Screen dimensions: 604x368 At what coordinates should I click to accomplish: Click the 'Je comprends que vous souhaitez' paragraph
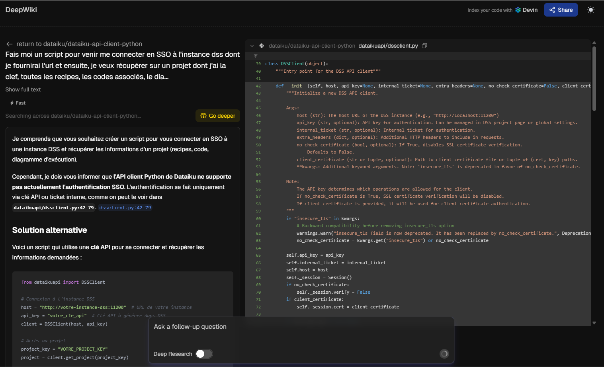[x=119, y=149]
